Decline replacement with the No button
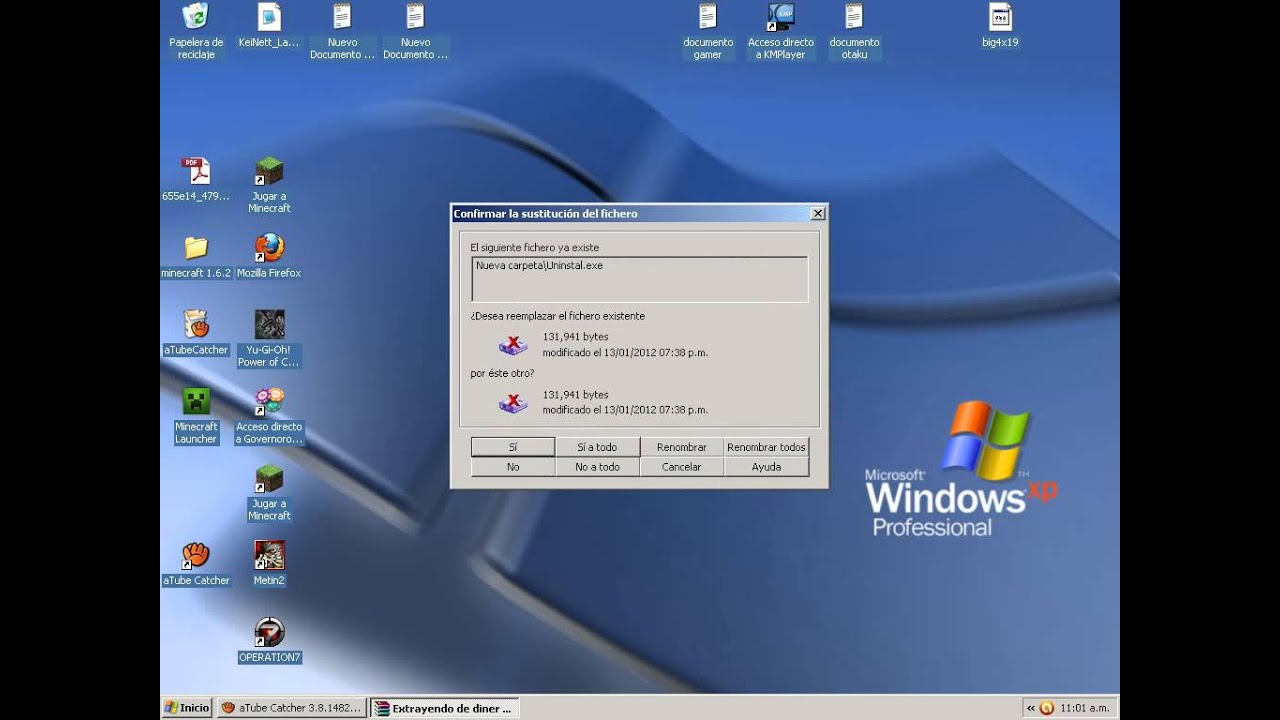 pos(513,467)
